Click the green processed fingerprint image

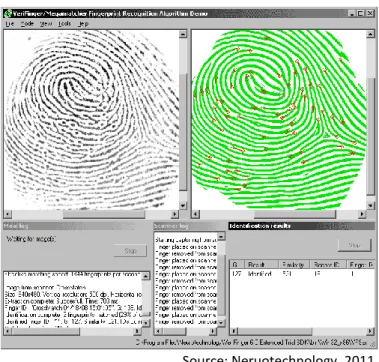[x=279, y=120]
